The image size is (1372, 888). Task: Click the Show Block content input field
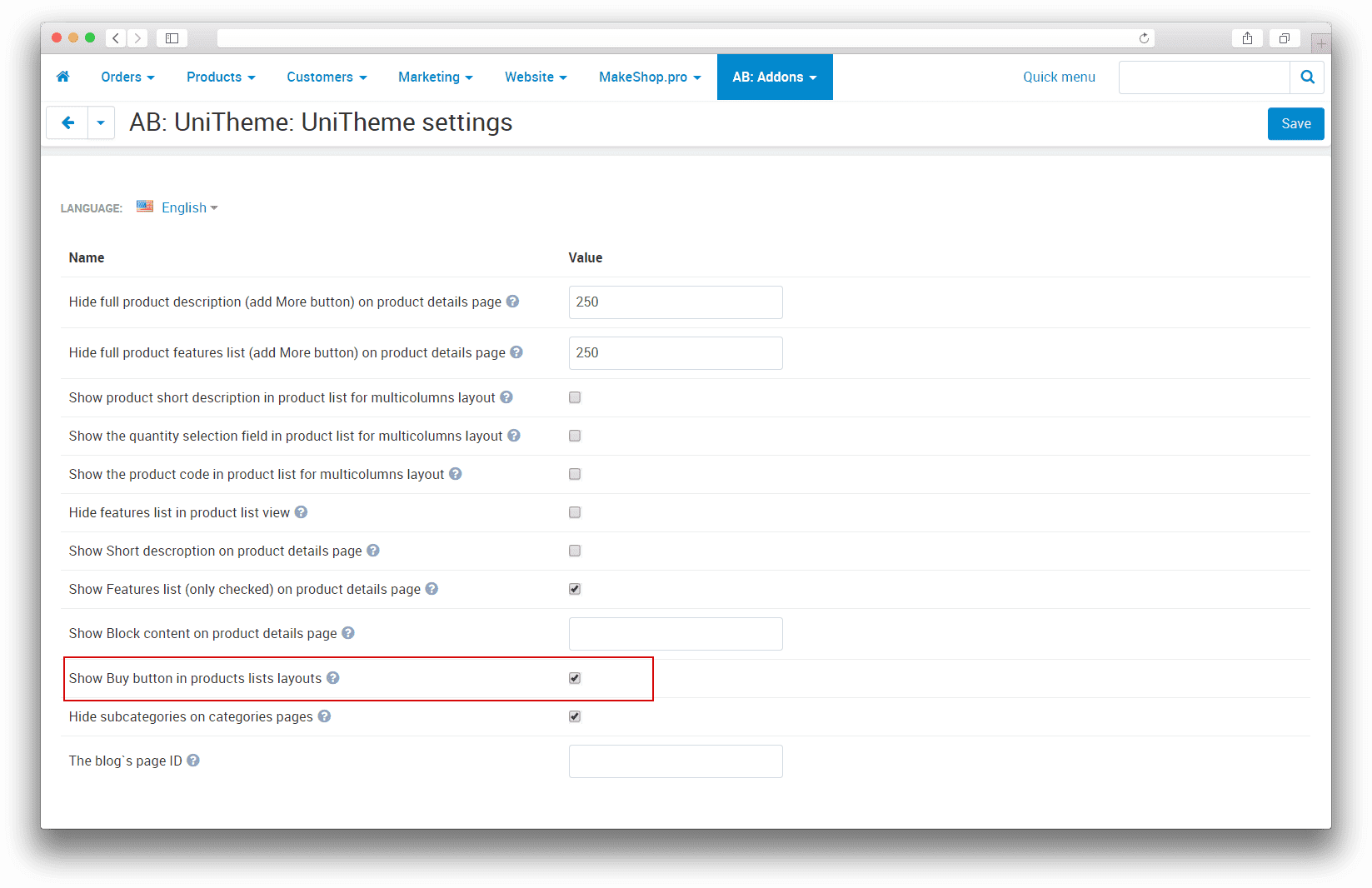click(676, 634)
